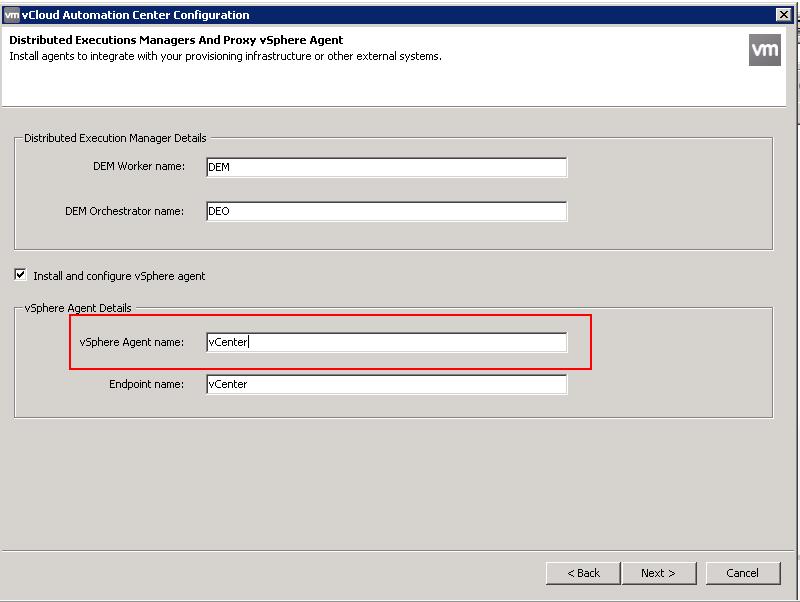Click the vSphere Agent Details group title
This screenshot has height=602, width=800.
pyautogui.click(x=78, y=308)
